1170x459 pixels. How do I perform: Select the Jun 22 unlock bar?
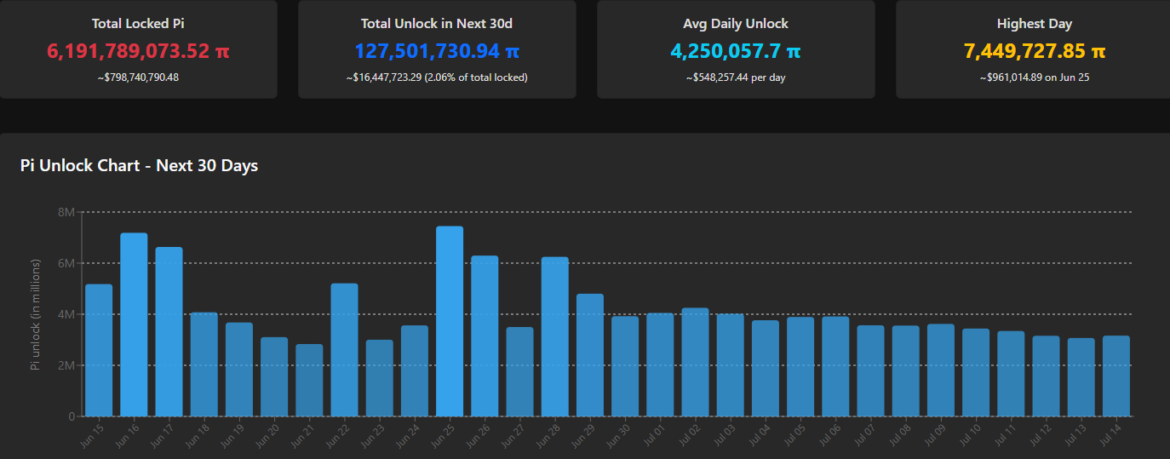click(344, 350)
